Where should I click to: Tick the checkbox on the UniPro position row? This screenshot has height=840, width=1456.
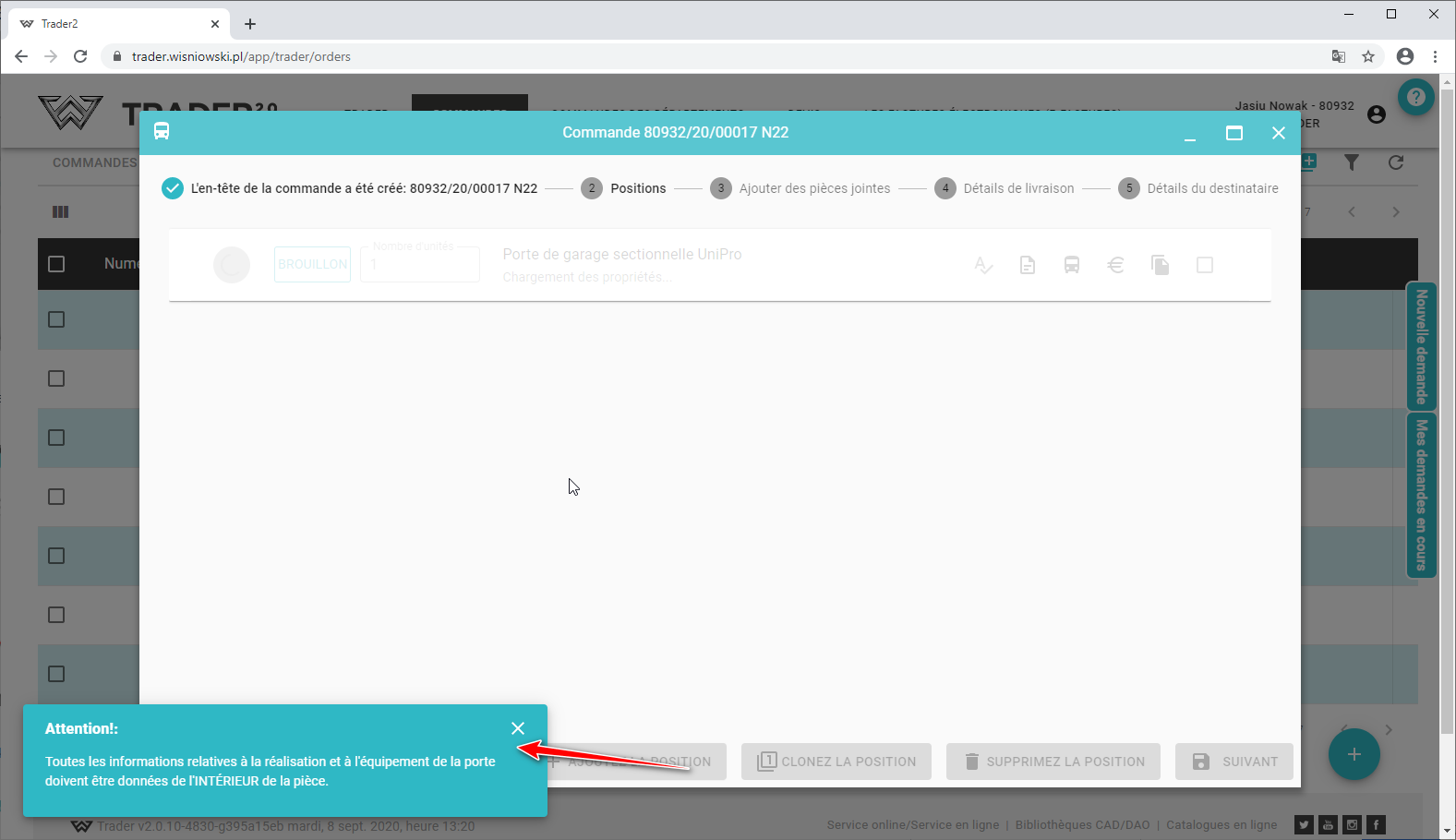tap(1204, 266)
